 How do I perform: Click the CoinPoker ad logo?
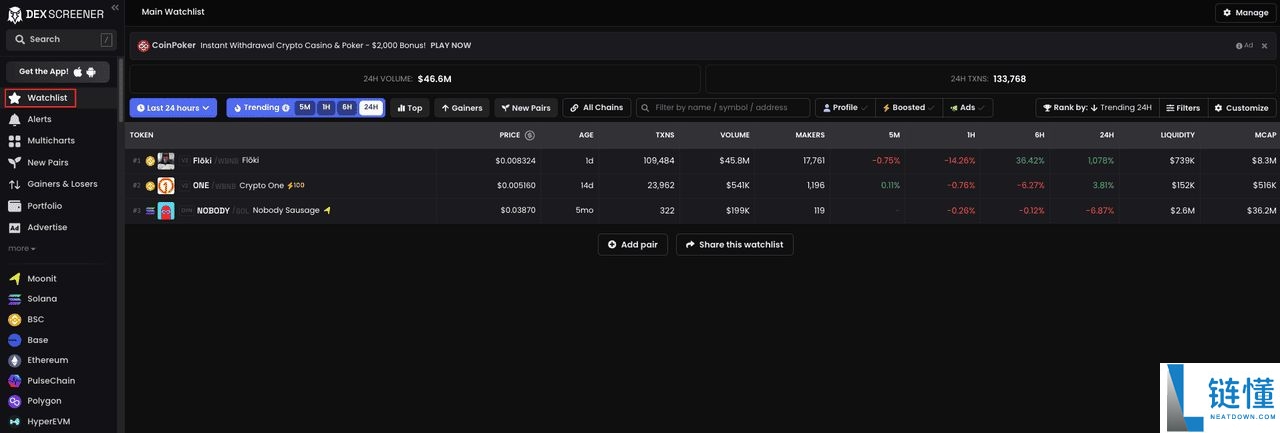click(143, 46)
